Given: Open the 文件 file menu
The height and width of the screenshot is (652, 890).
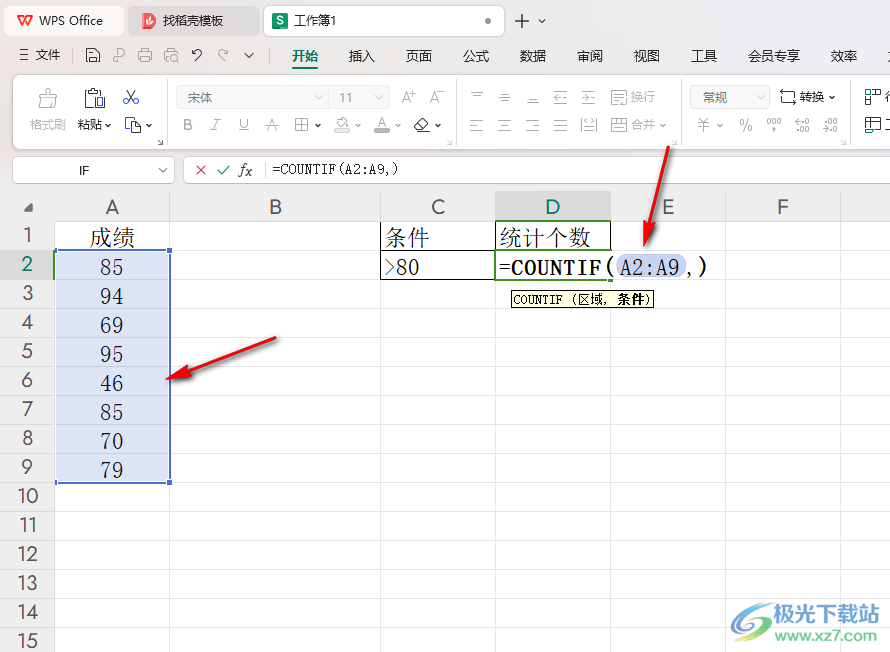Looking at the screenshot, I should click(x=39, y=54).
